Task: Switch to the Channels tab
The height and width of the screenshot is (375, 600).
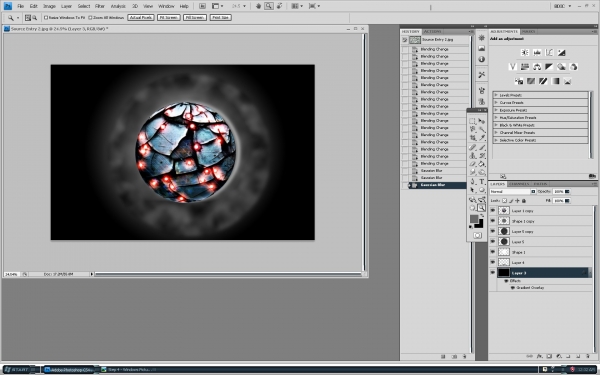Action: (519, 184)
